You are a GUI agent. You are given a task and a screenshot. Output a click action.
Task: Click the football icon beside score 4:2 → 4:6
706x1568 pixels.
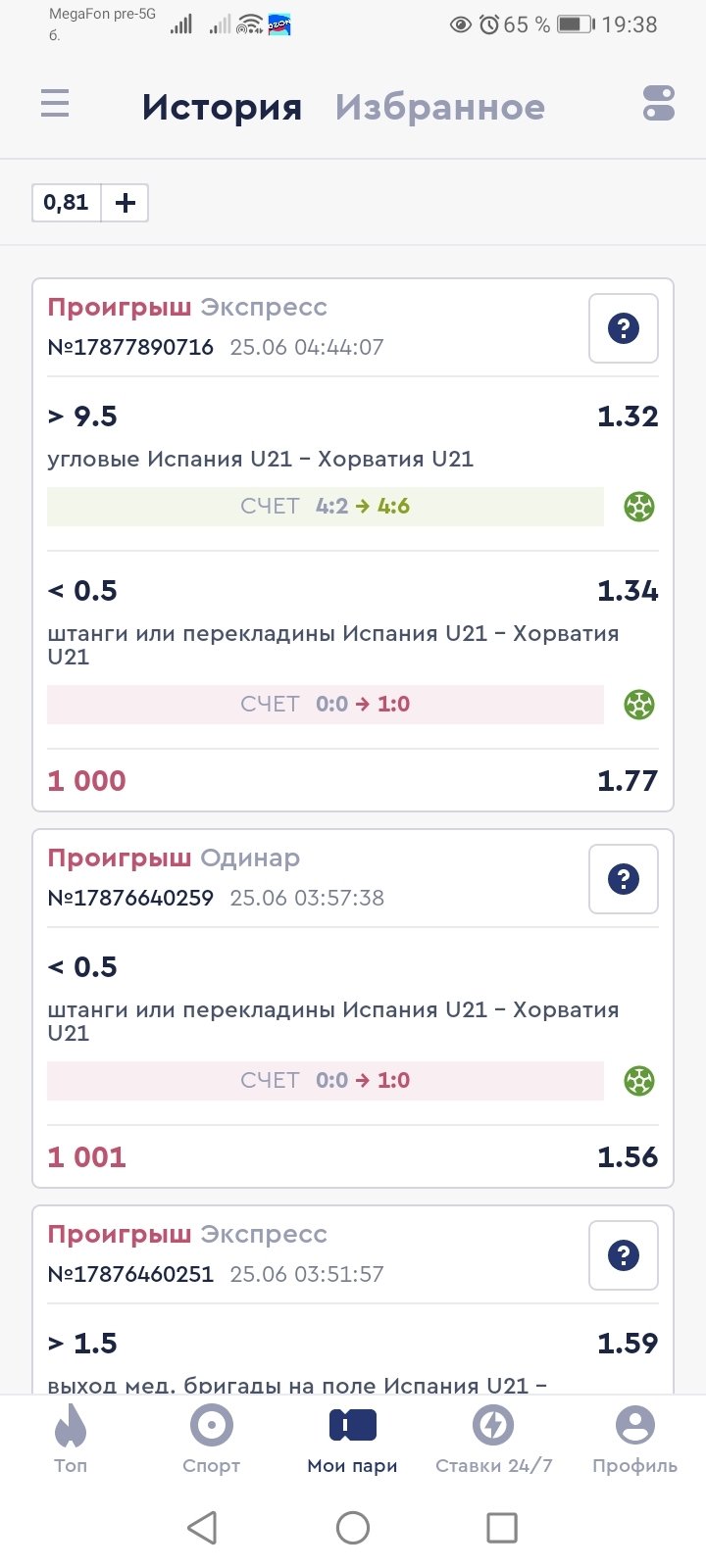(x=639, y=507)
